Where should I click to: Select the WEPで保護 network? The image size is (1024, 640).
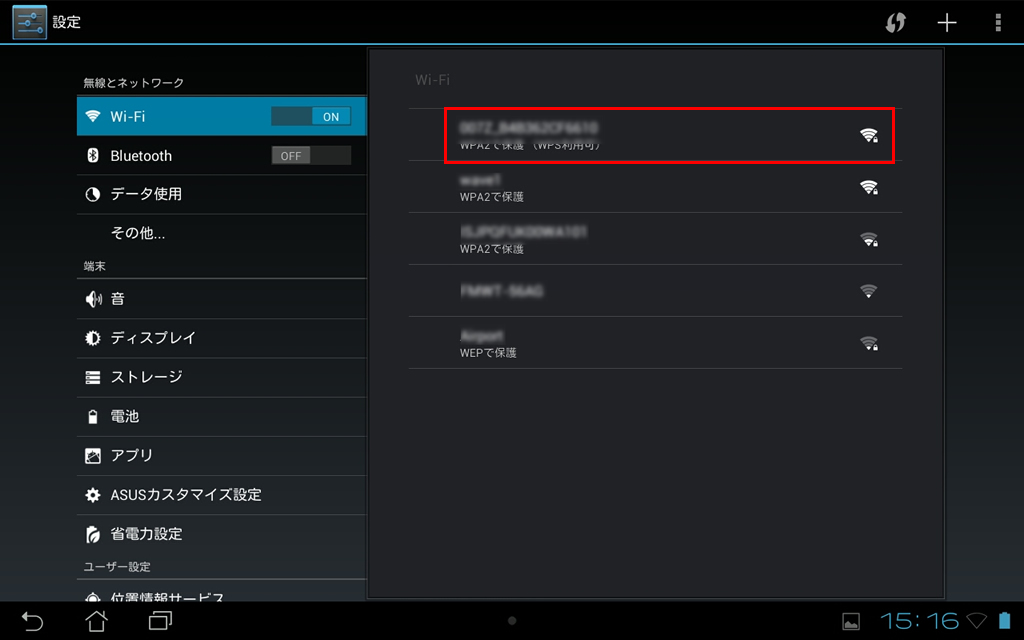point(656,343)
